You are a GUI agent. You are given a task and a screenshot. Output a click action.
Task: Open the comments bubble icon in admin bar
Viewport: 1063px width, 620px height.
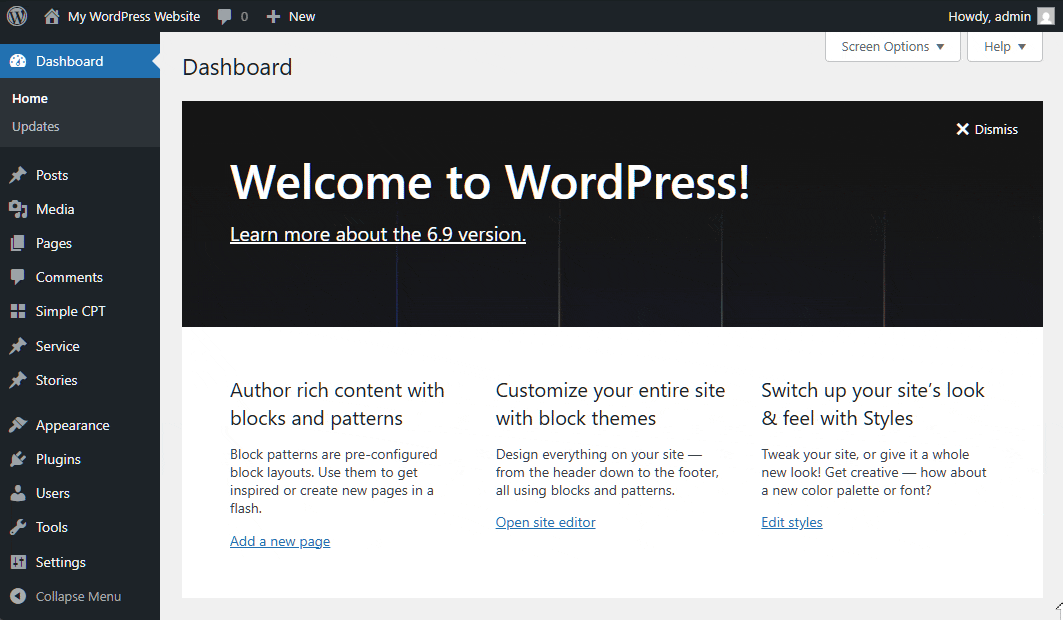[x=225, y=17]
